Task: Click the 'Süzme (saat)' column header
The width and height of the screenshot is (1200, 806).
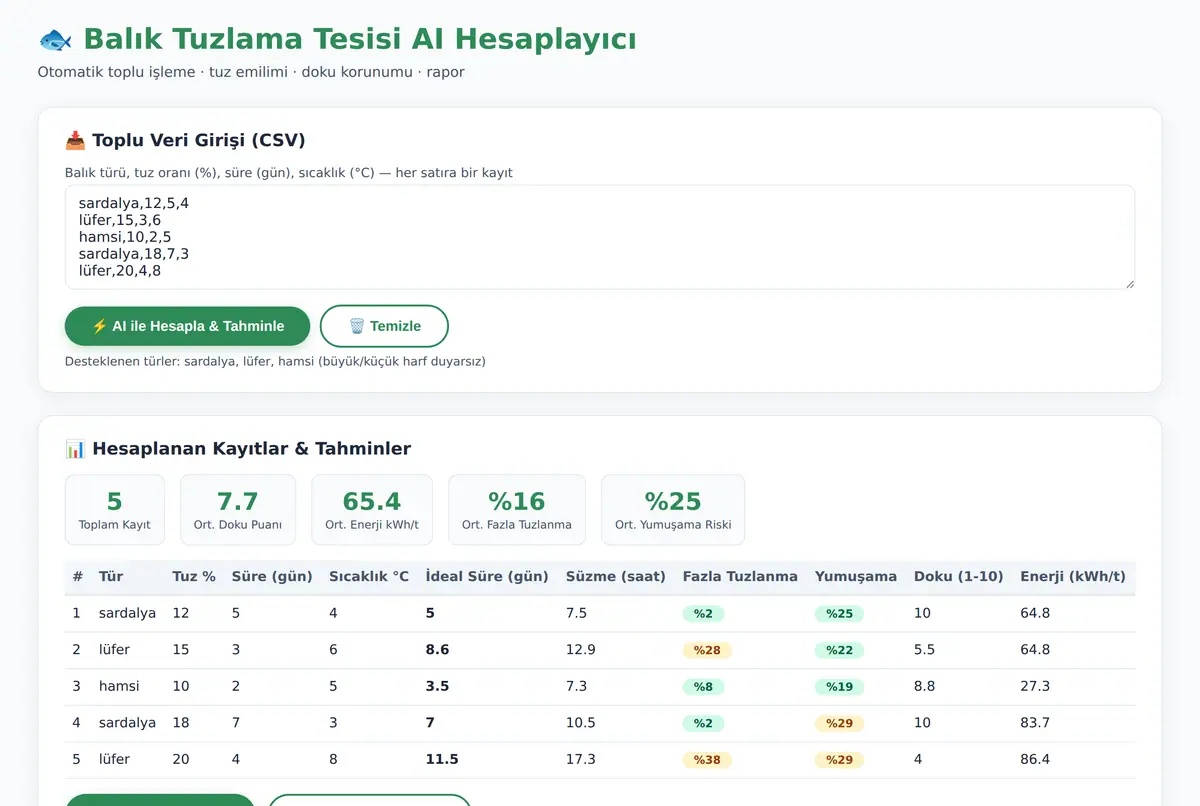Action: coord(616,576)
